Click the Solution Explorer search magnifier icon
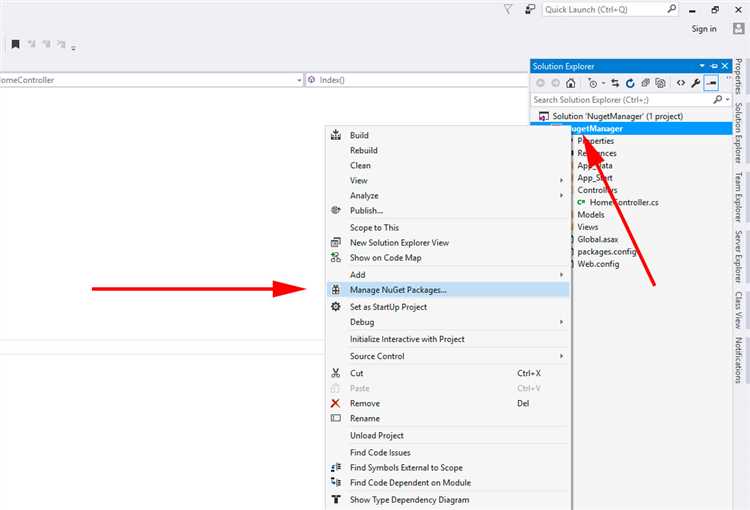This screenshot has height=510, width=750. point(717,100)
